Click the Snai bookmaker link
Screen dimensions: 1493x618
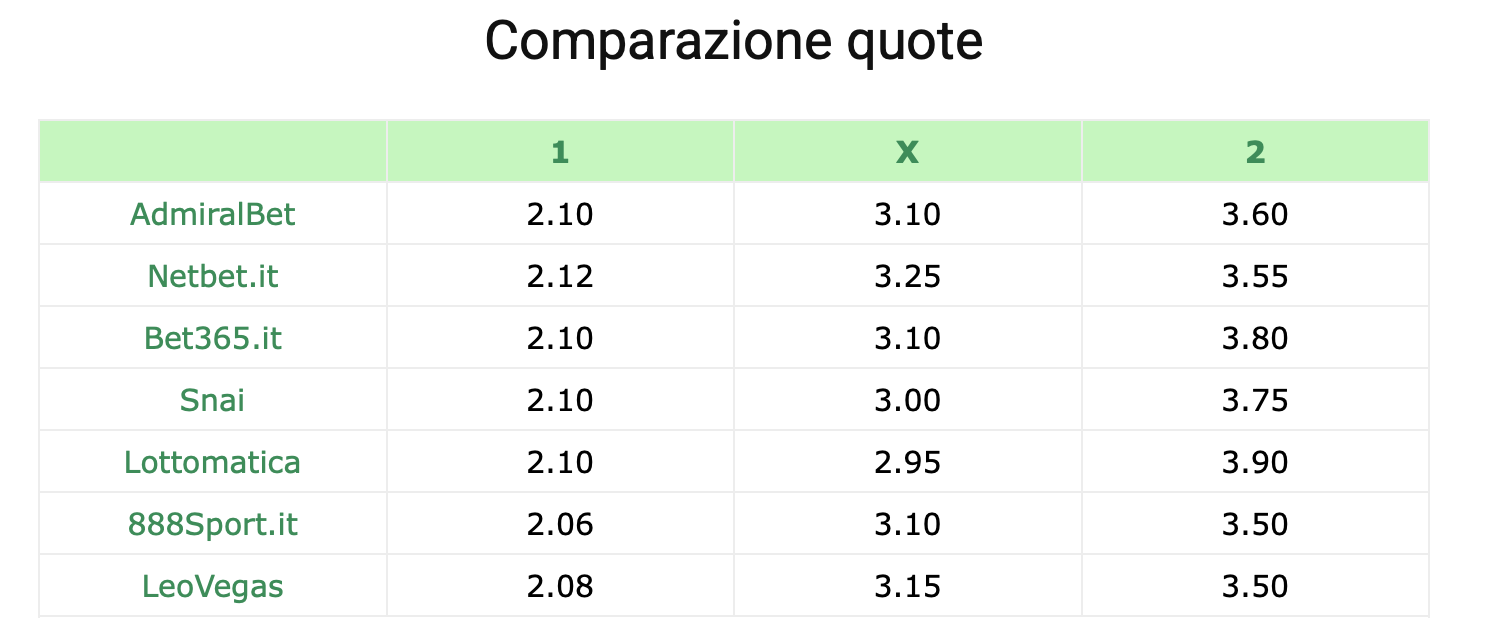212,400
